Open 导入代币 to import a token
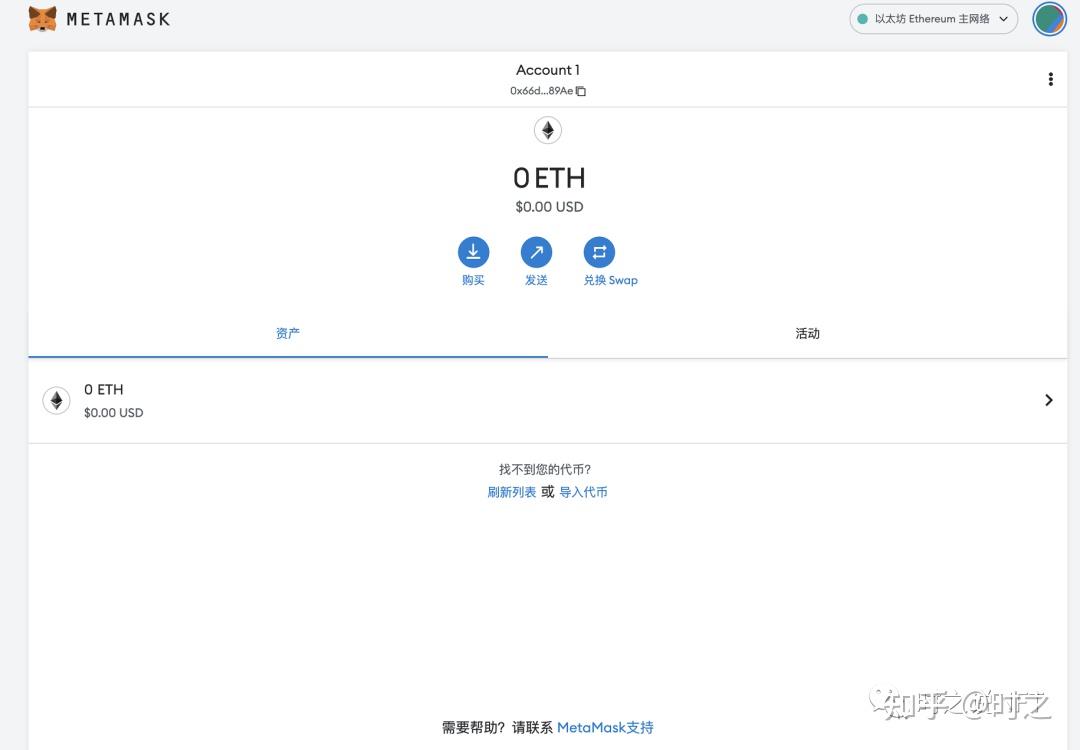 click(x=584, y=491)
